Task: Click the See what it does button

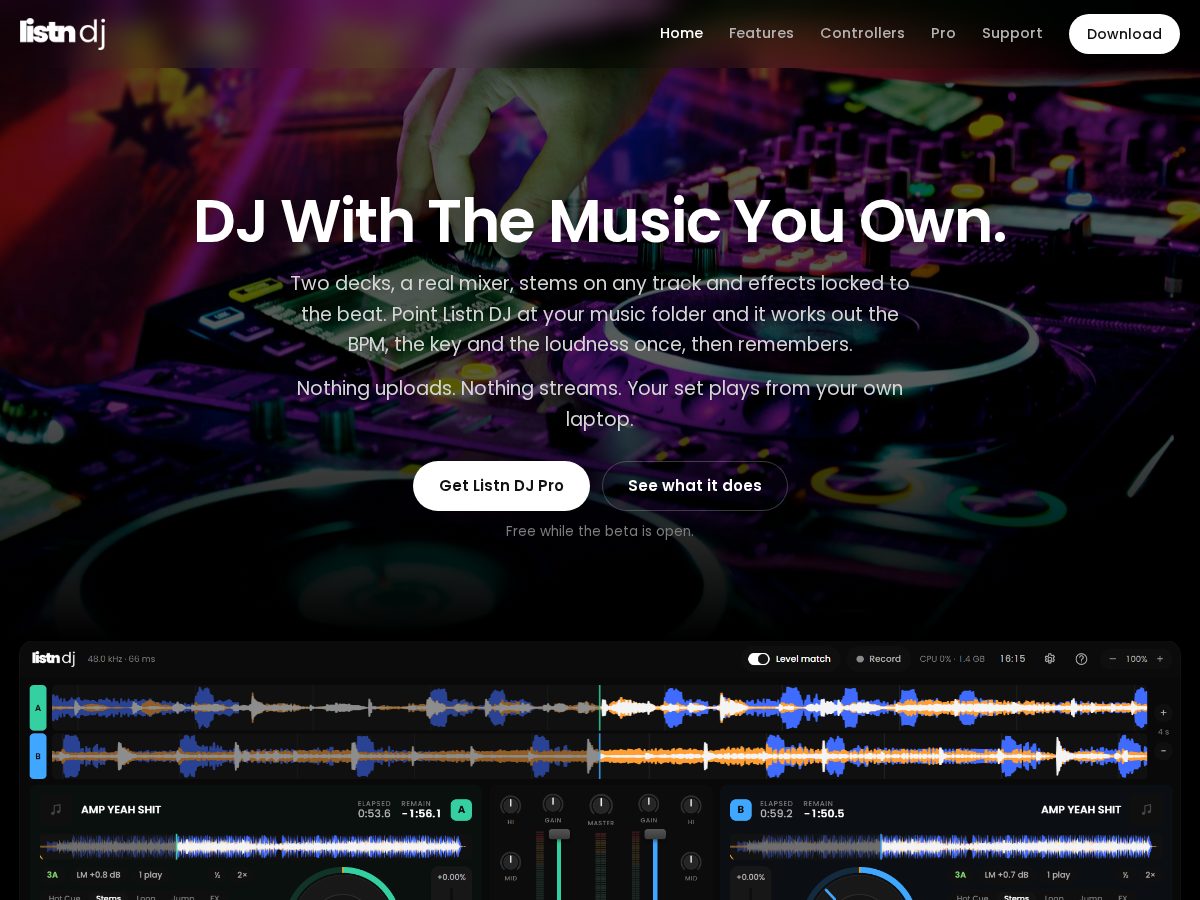Action: 695,486
